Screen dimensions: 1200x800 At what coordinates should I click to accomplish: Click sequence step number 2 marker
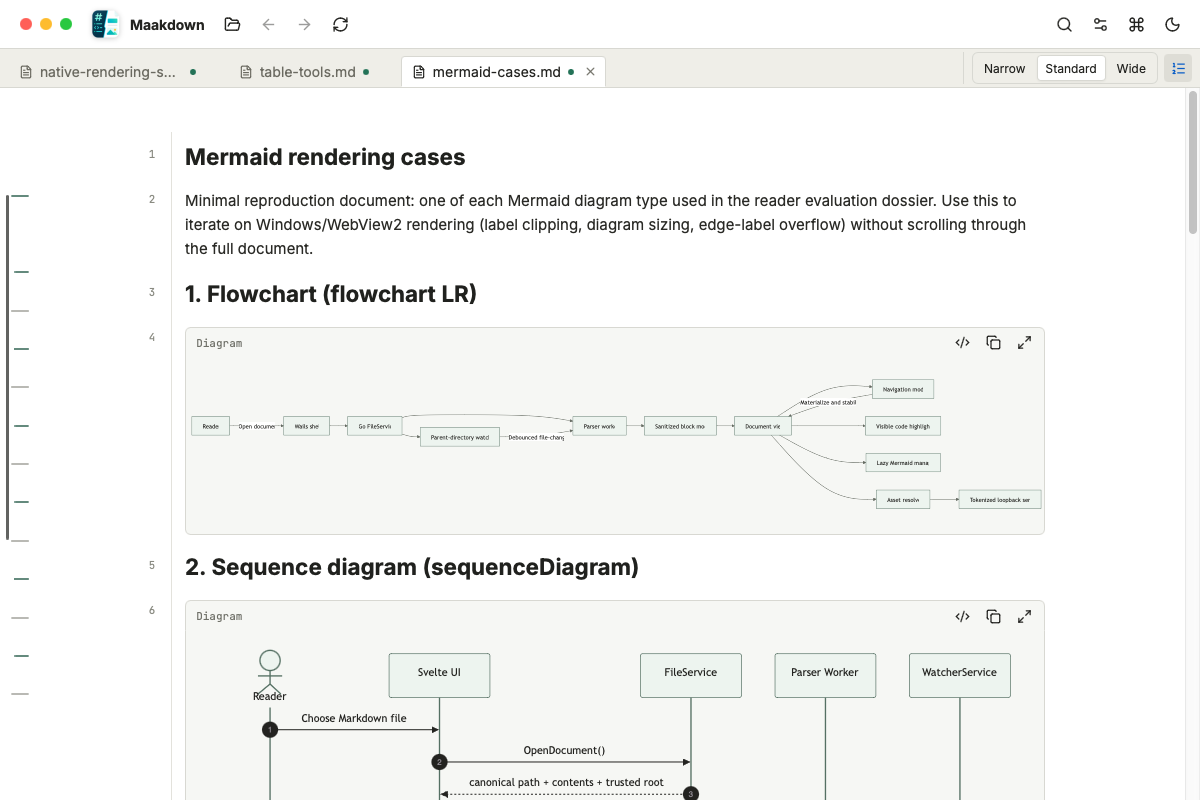point(440,762)
